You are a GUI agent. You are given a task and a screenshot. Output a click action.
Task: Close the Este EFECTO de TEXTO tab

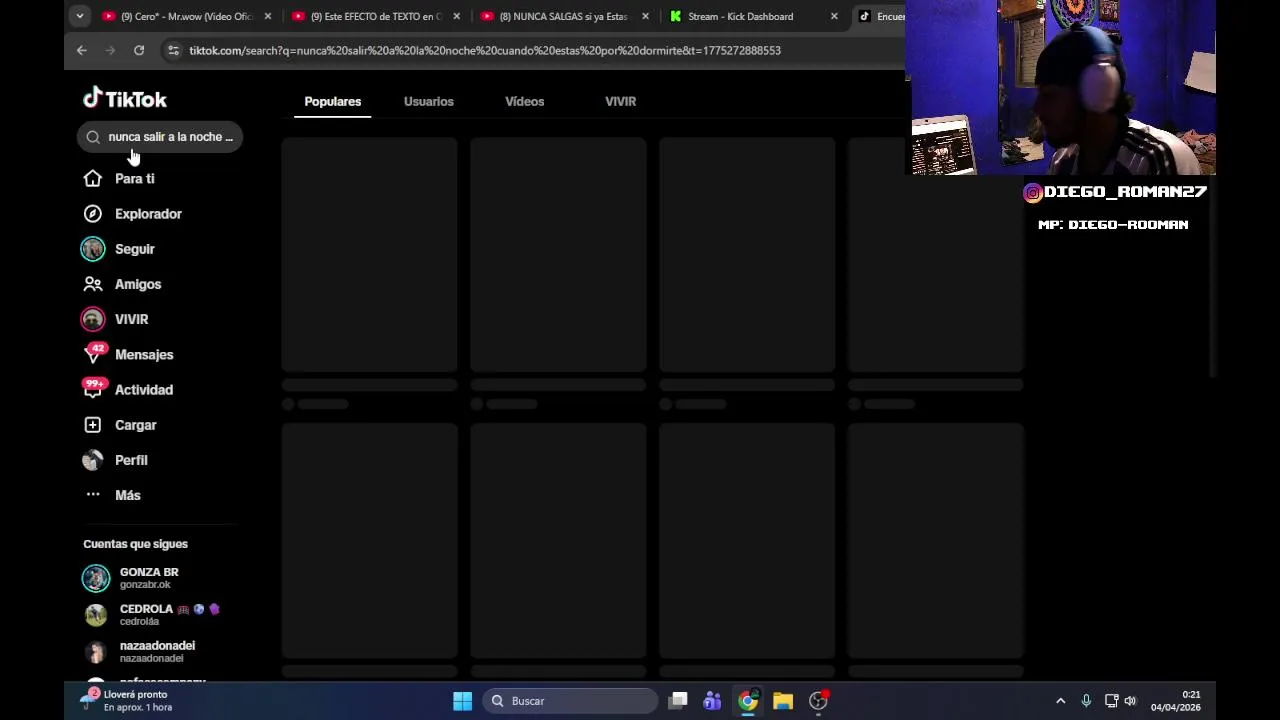tap(456, 16)
